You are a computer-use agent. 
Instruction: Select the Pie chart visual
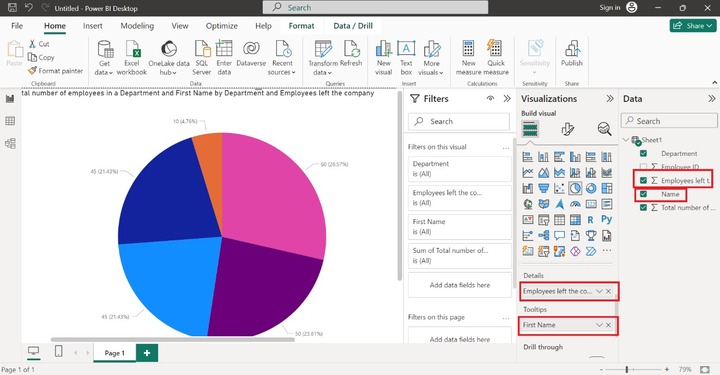(575, 188)
